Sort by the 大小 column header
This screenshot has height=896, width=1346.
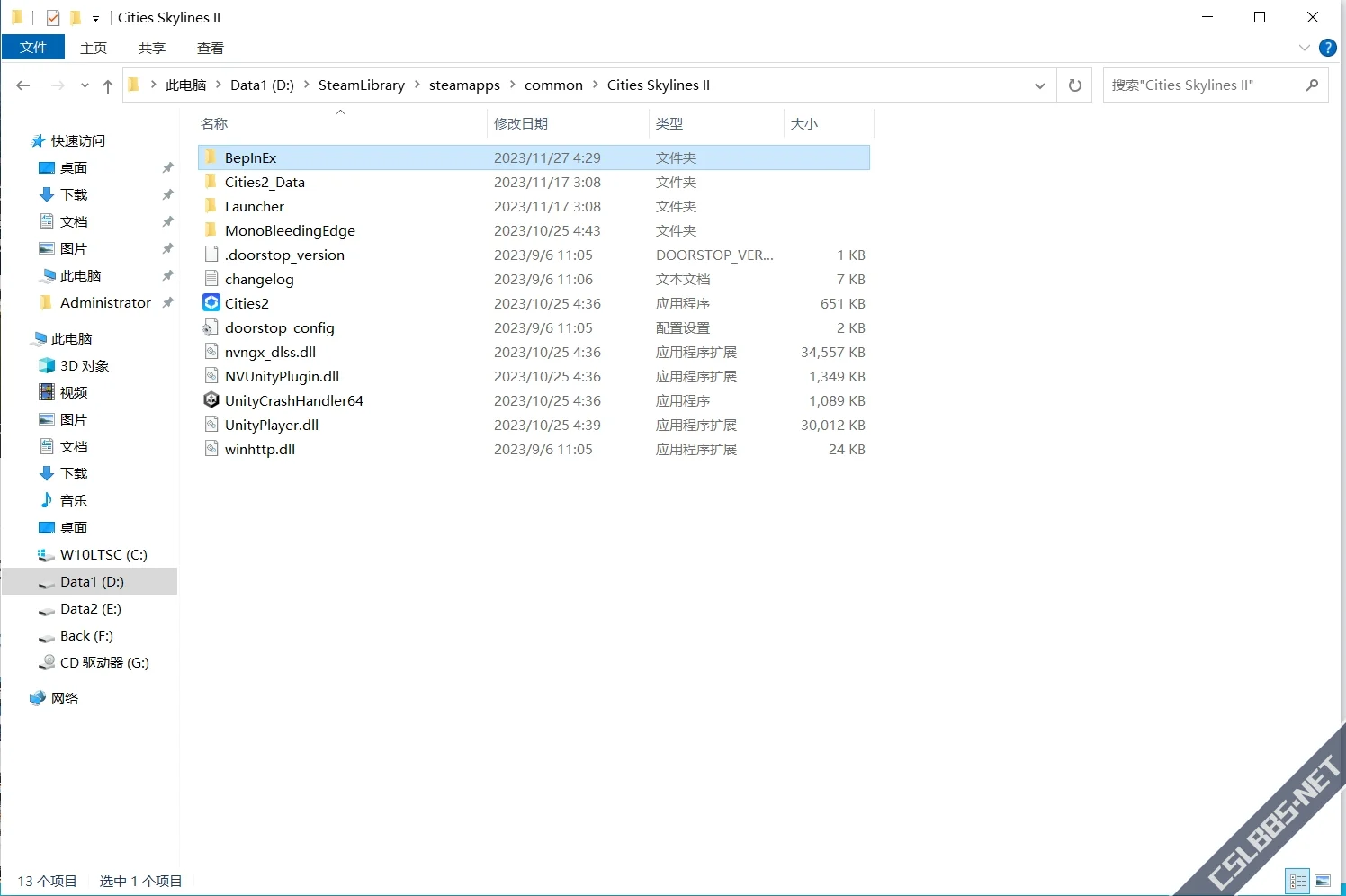(x=804, y=123)
